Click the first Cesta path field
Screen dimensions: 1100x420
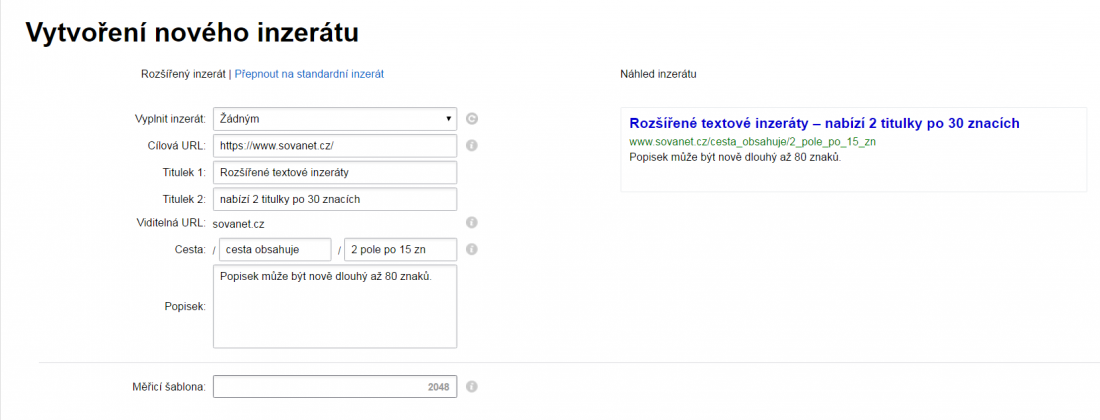click(275, 249)
